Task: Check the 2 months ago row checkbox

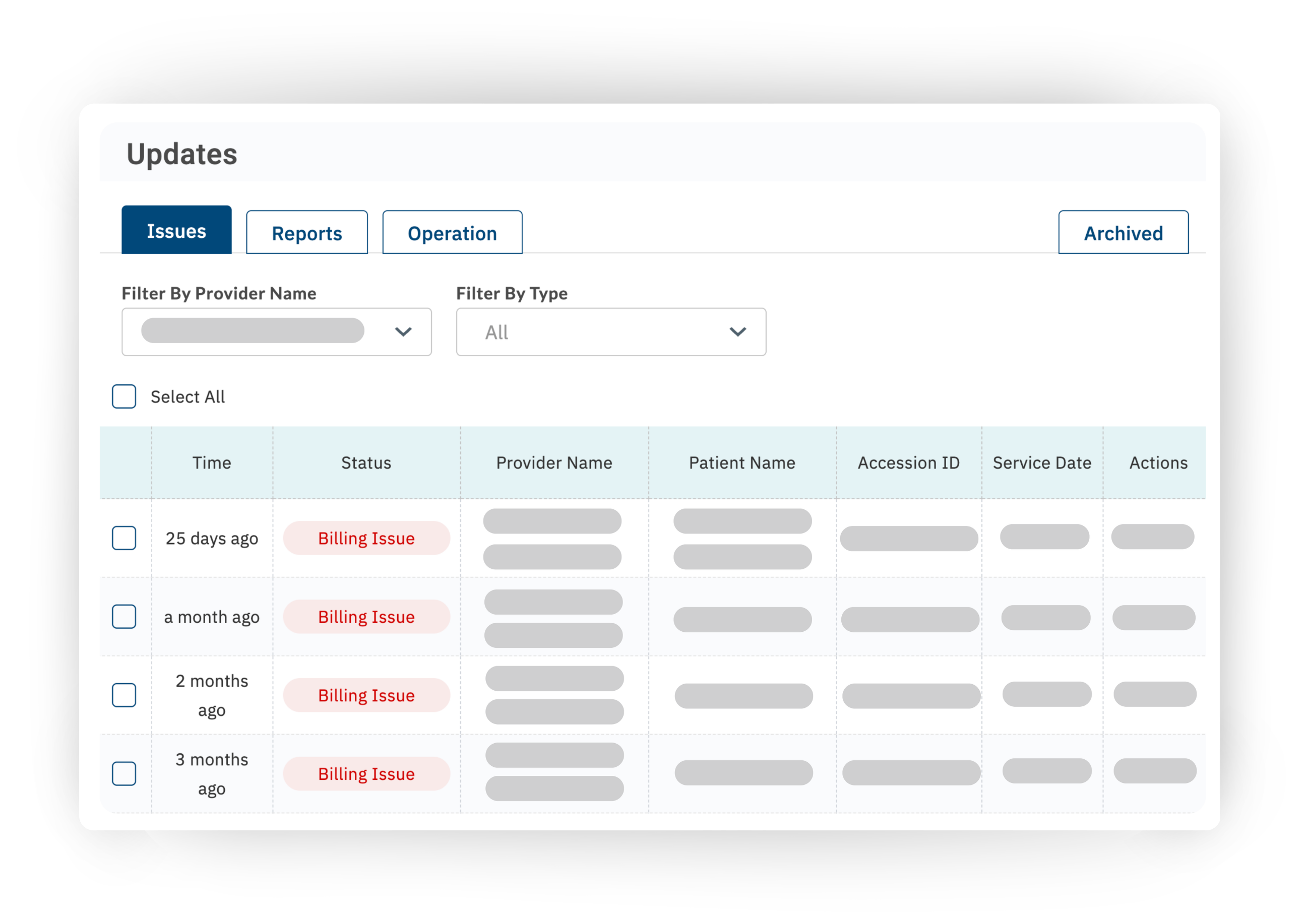Action: tap(123, 695)
